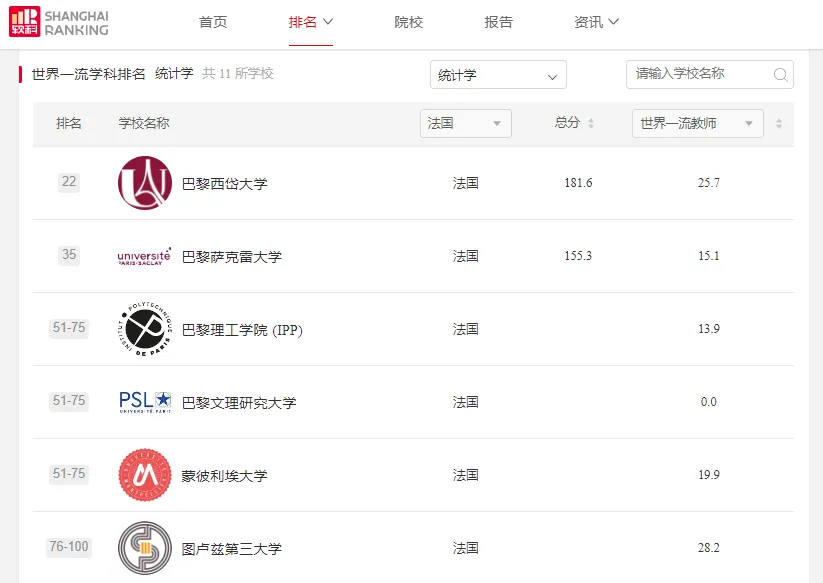Click the Montpellier university red logo
This screenshot has width=823, height=583.
[145, 475]
